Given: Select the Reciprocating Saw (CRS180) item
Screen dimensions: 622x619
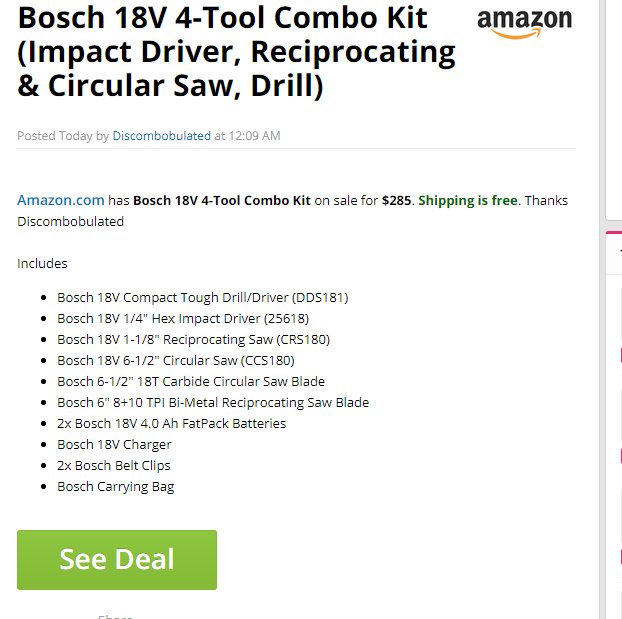Looking at the screenshot, I should 194,339.
